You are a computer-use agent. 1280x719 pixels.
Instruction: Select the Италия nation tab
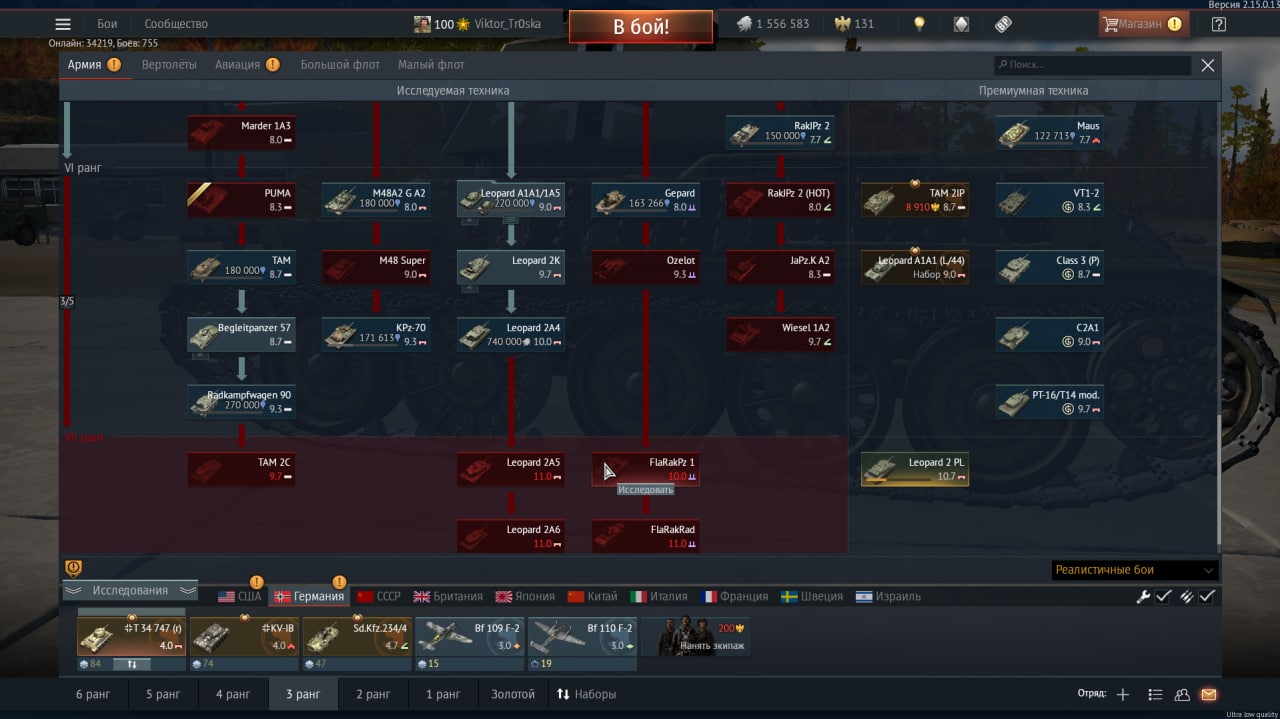coord(659,596)
